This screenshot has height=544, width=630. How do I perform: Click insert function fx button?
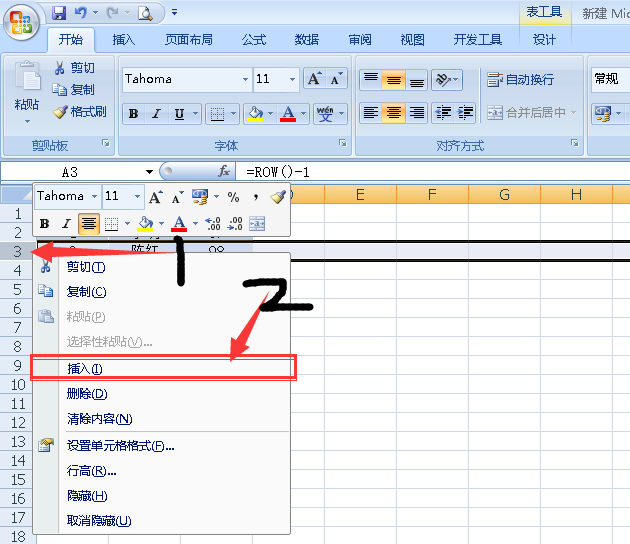tap(224, 172)
